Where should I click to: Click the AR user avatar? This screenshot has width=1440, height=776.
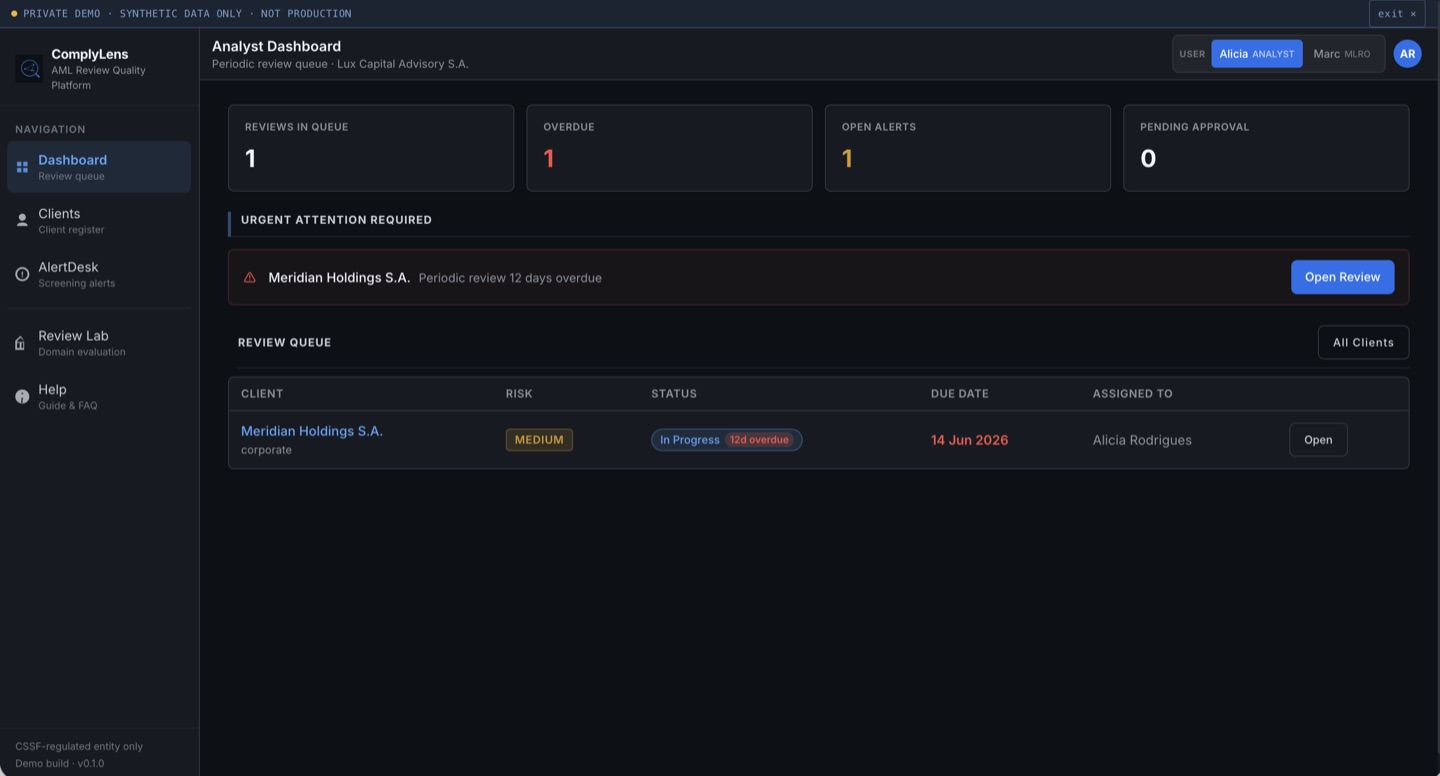pos(1407,54)
